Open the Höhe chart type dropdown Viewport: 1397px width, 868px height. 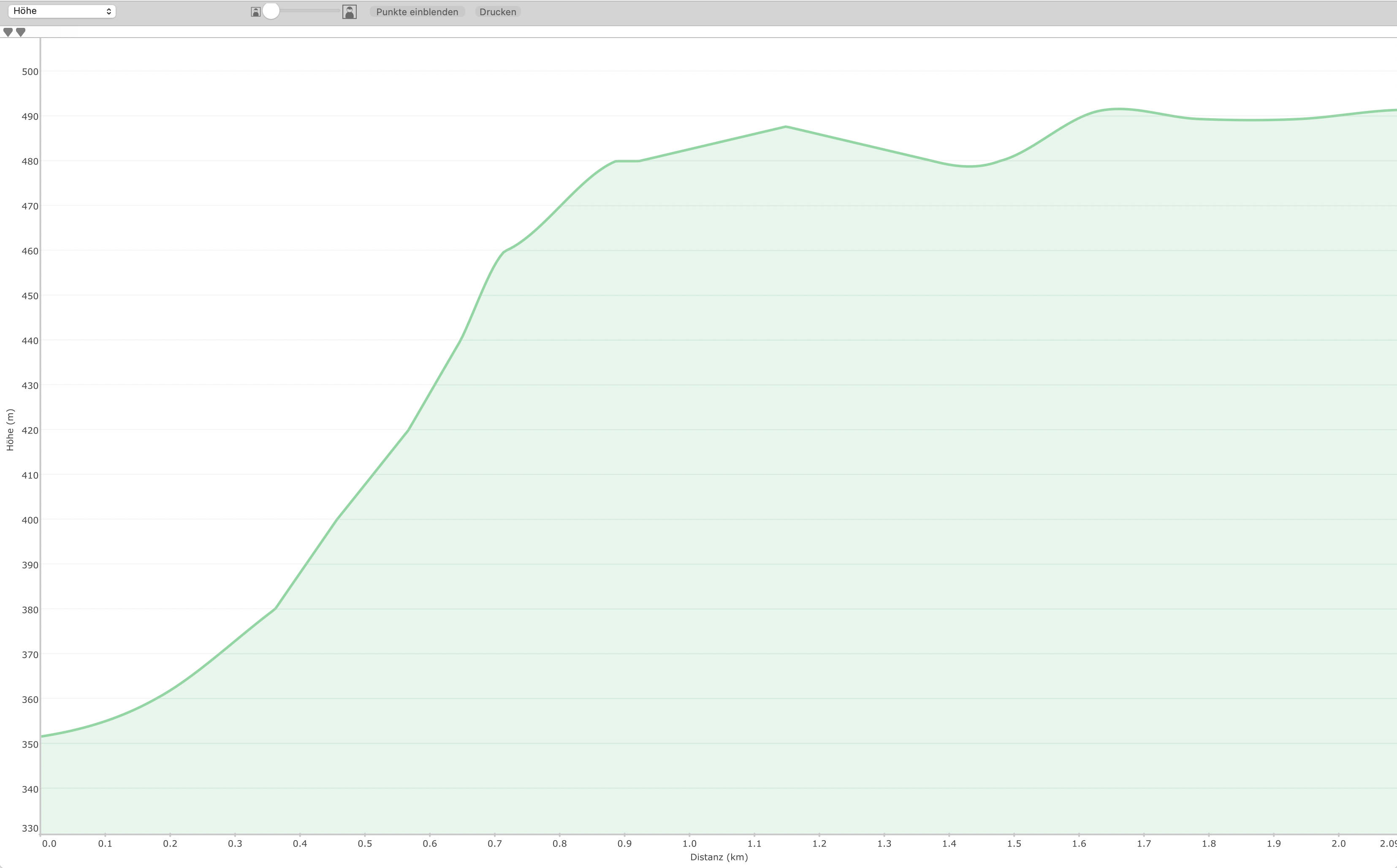61,11
